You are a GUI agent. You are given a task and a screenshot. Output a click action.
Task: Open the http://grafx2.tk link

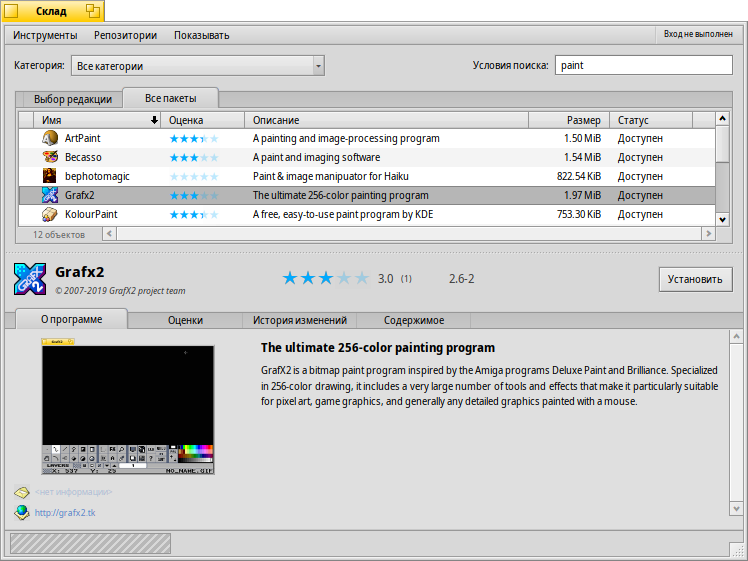tap(65, 513)
